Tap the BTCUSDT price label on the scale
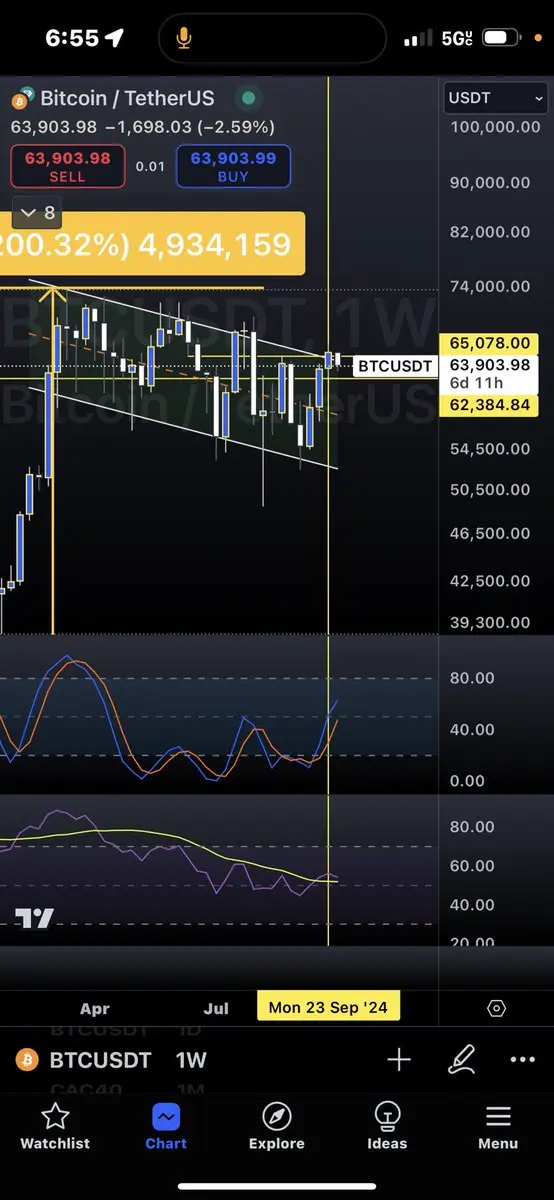The width and height of the screenshot is (554, 1200). pyautogui.click(x=395, y=366)
